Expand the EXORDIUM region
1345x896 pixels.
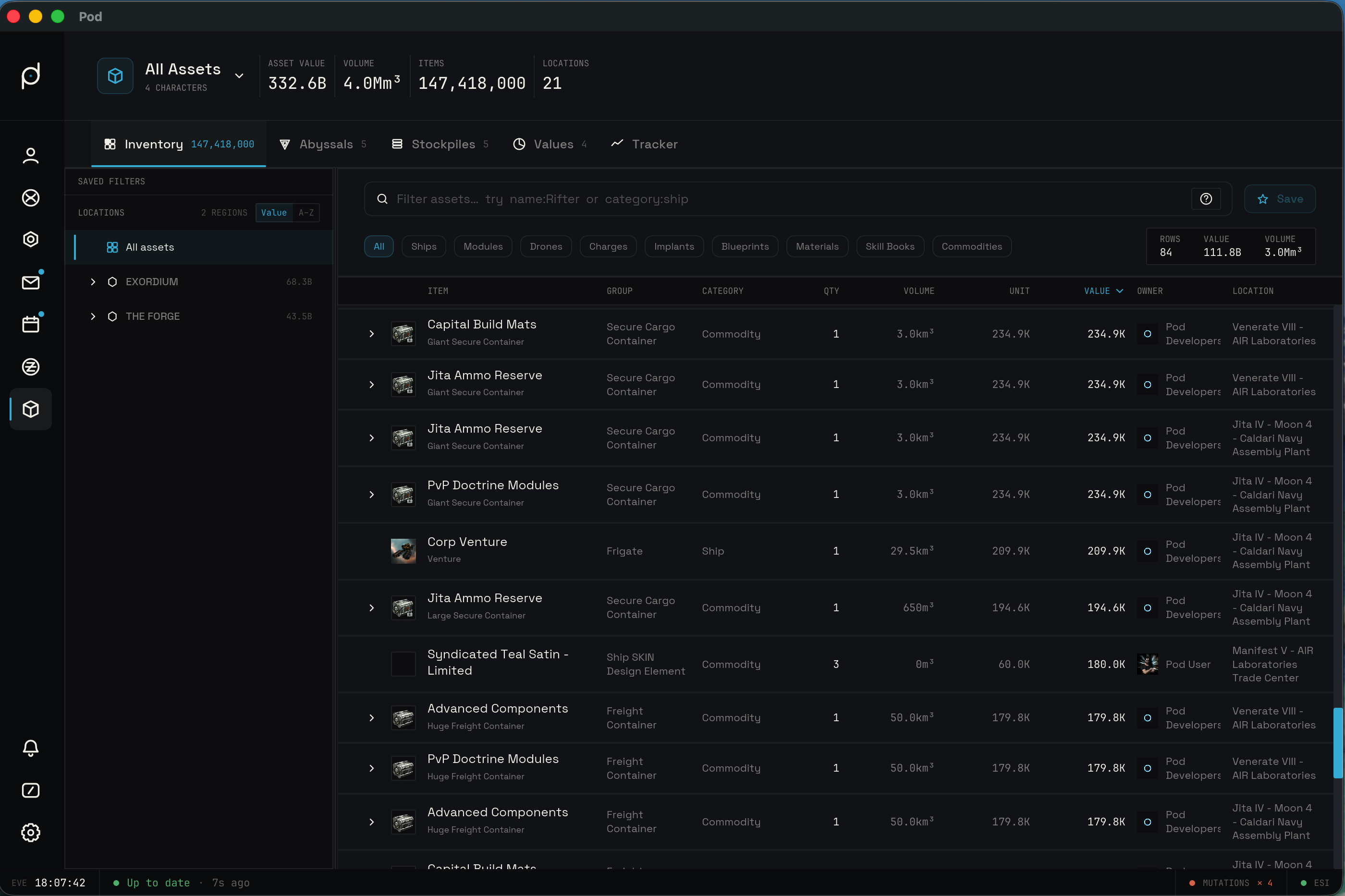pos(93,282)
